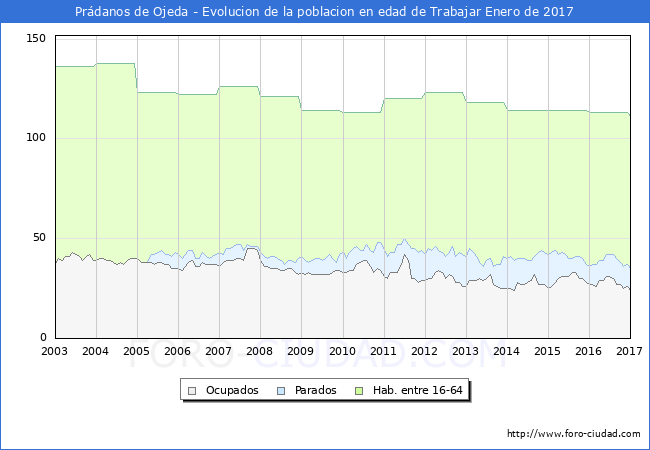Click the Ocupados grey legend swatch
The image size is (650, 450).
pyautogui.click(x=192, y=391)
